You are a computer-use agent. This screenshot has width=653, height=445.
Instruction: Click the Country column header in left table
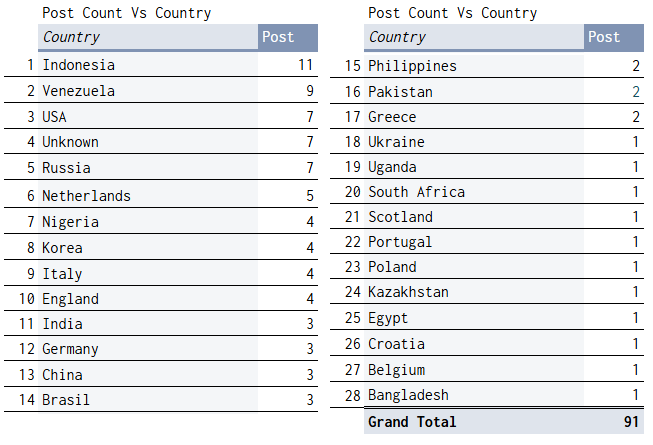click(148, 37)
